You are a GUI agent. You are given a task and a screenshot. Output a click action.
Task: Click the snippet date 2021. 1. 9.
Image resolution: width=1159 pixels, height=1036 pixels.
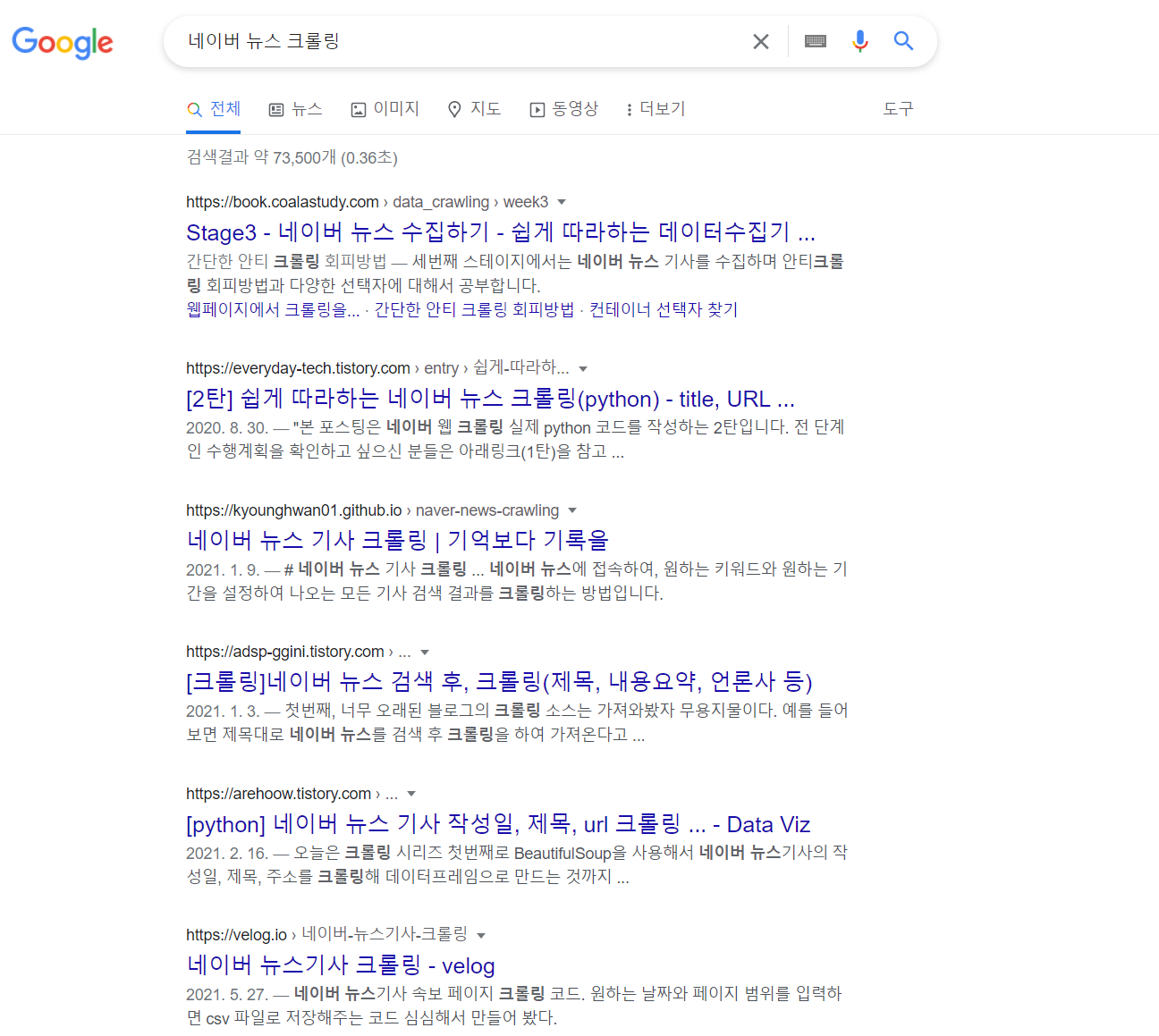(x=223, y=570)
